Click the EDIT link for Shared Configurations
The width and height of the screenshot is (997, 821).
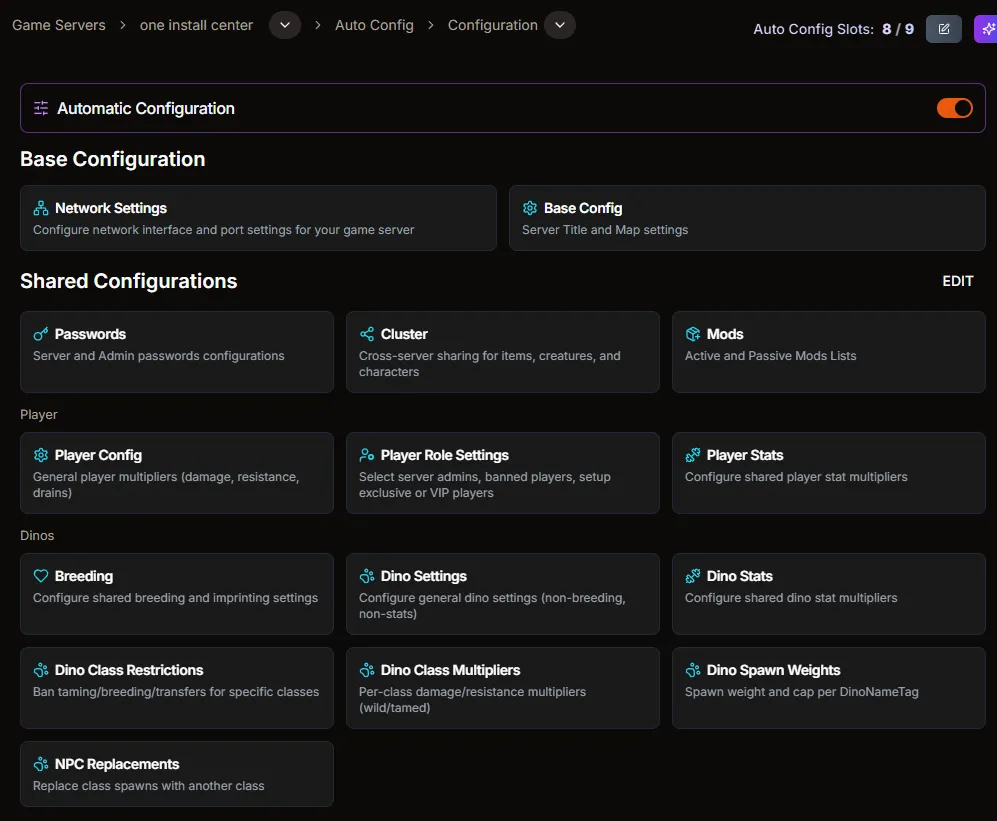coord(957,281)
